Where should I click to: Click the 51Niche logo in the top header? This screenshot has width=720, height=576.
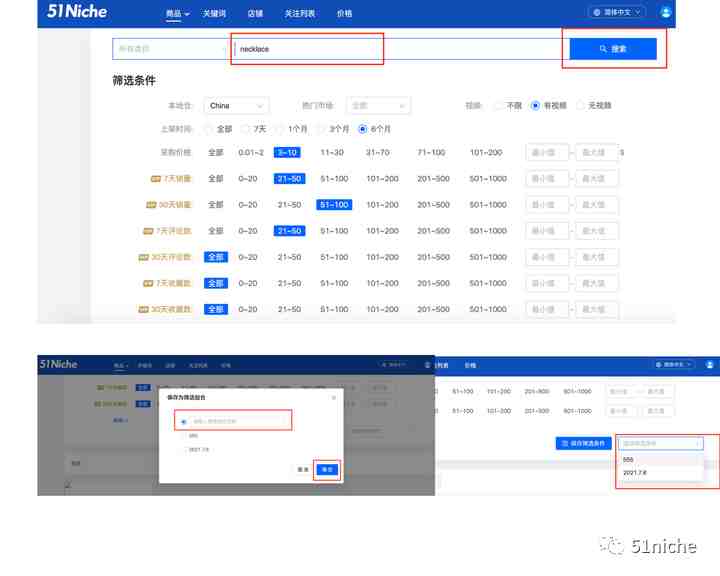click(77, 11)
